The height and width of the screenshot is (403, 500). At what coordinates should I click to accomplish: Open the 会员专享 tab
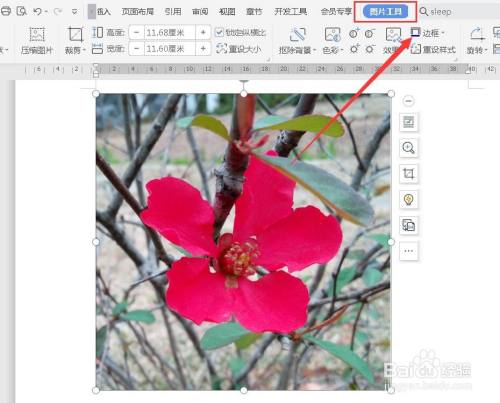coord(336,12)
